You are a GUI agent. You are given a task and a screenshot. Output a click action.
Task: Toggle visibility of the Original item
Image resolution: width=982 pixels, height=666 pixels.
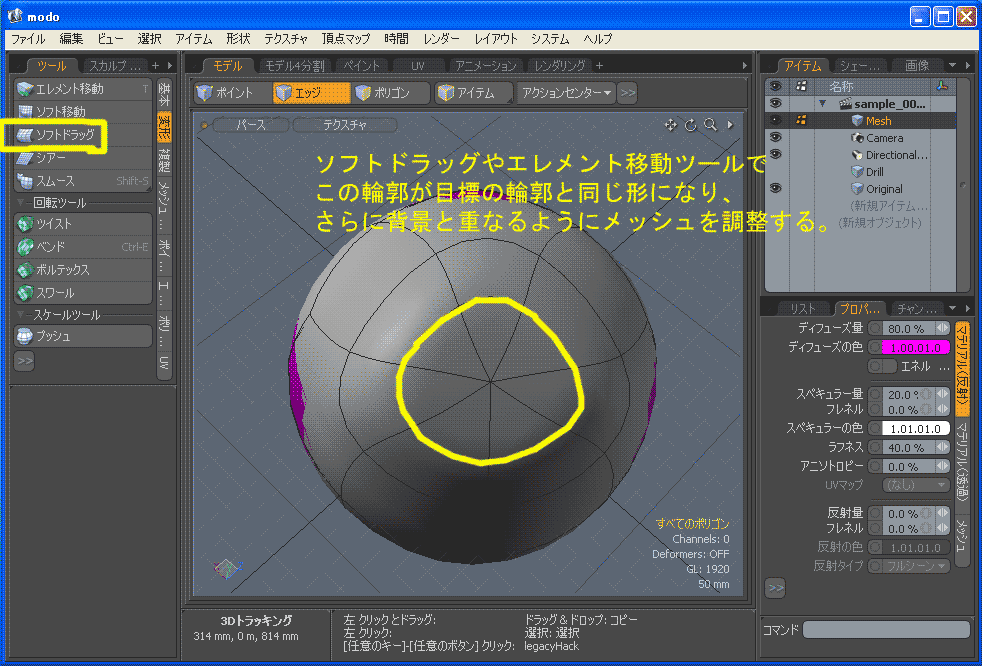click(776, 188)
